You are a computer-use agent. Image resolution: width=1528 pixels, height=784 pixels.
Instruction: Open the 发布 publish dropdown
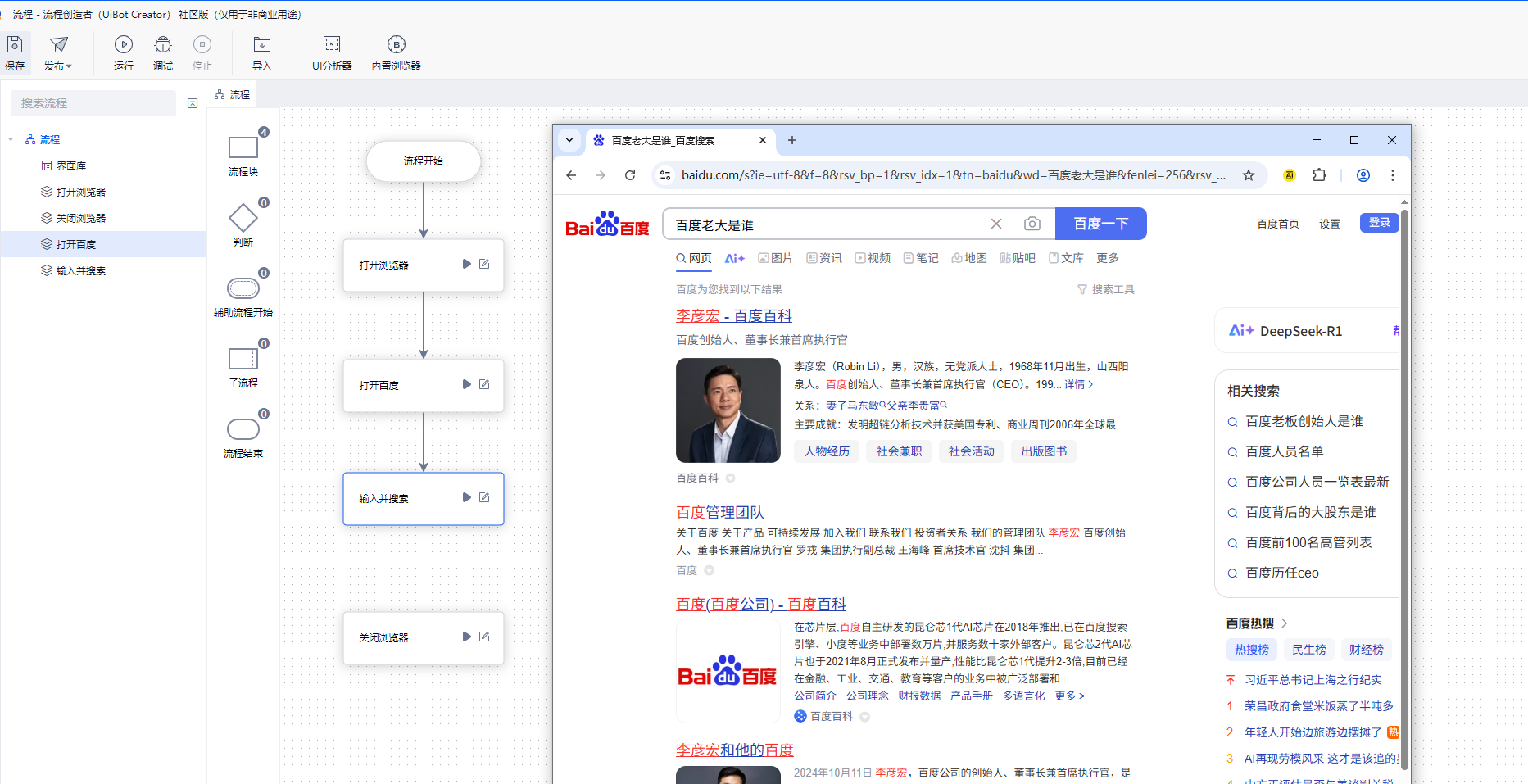tap(58, 52)
